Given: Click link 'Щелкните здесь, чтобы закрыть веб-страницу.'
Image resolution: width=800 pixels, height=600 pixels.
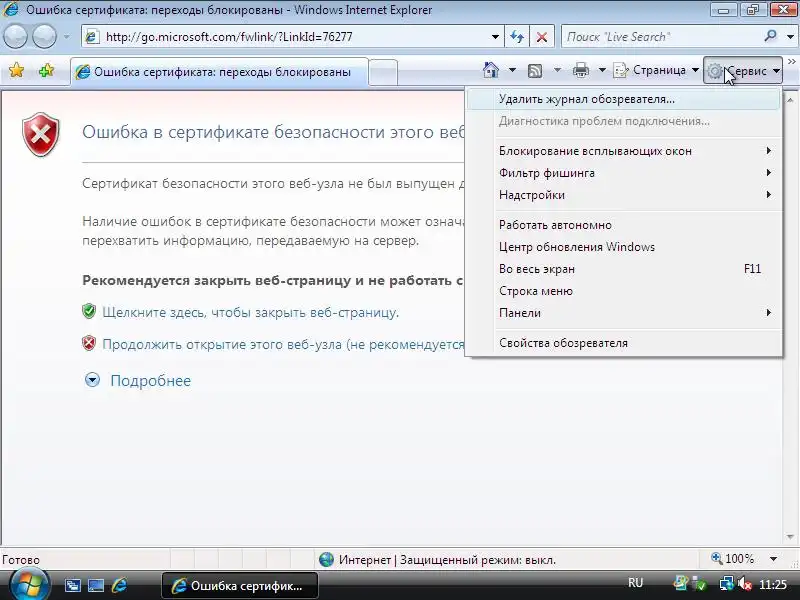Looking at the screenshot, I should tap(251, 312).
